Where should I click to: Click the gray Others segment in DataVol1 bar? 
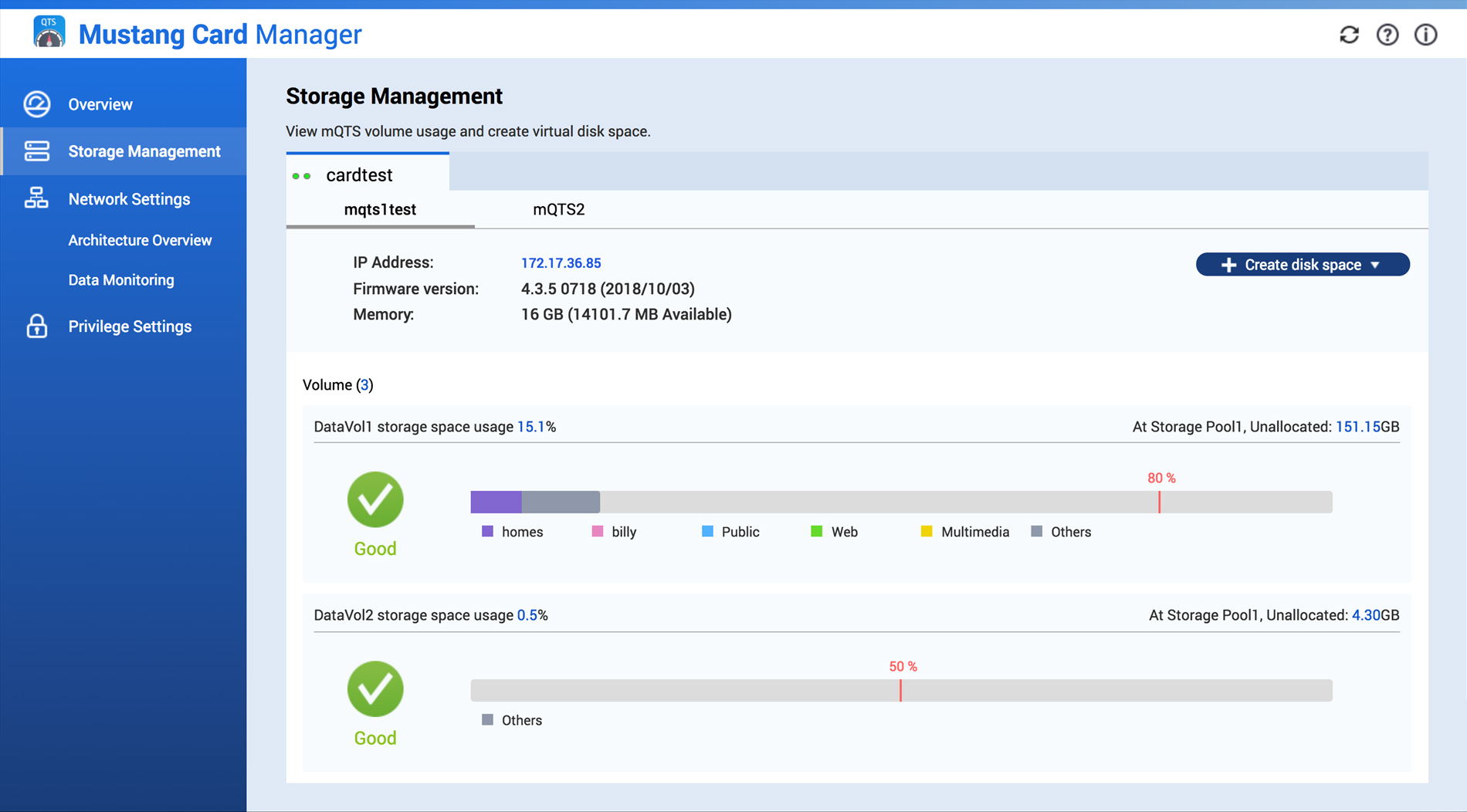coord(561,502)
